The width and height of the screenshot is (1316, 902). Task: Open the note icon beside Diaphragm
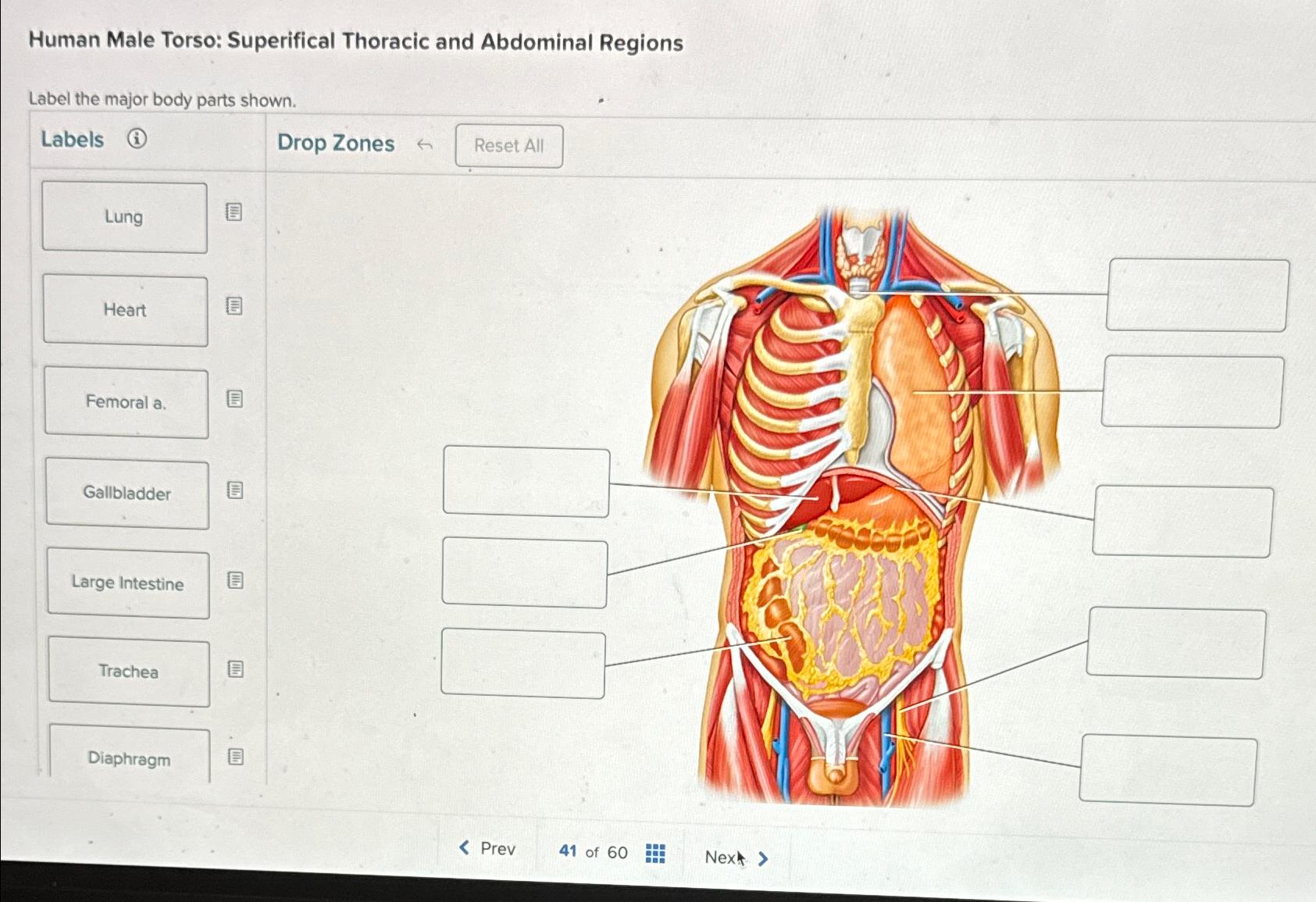click(236, 757)
